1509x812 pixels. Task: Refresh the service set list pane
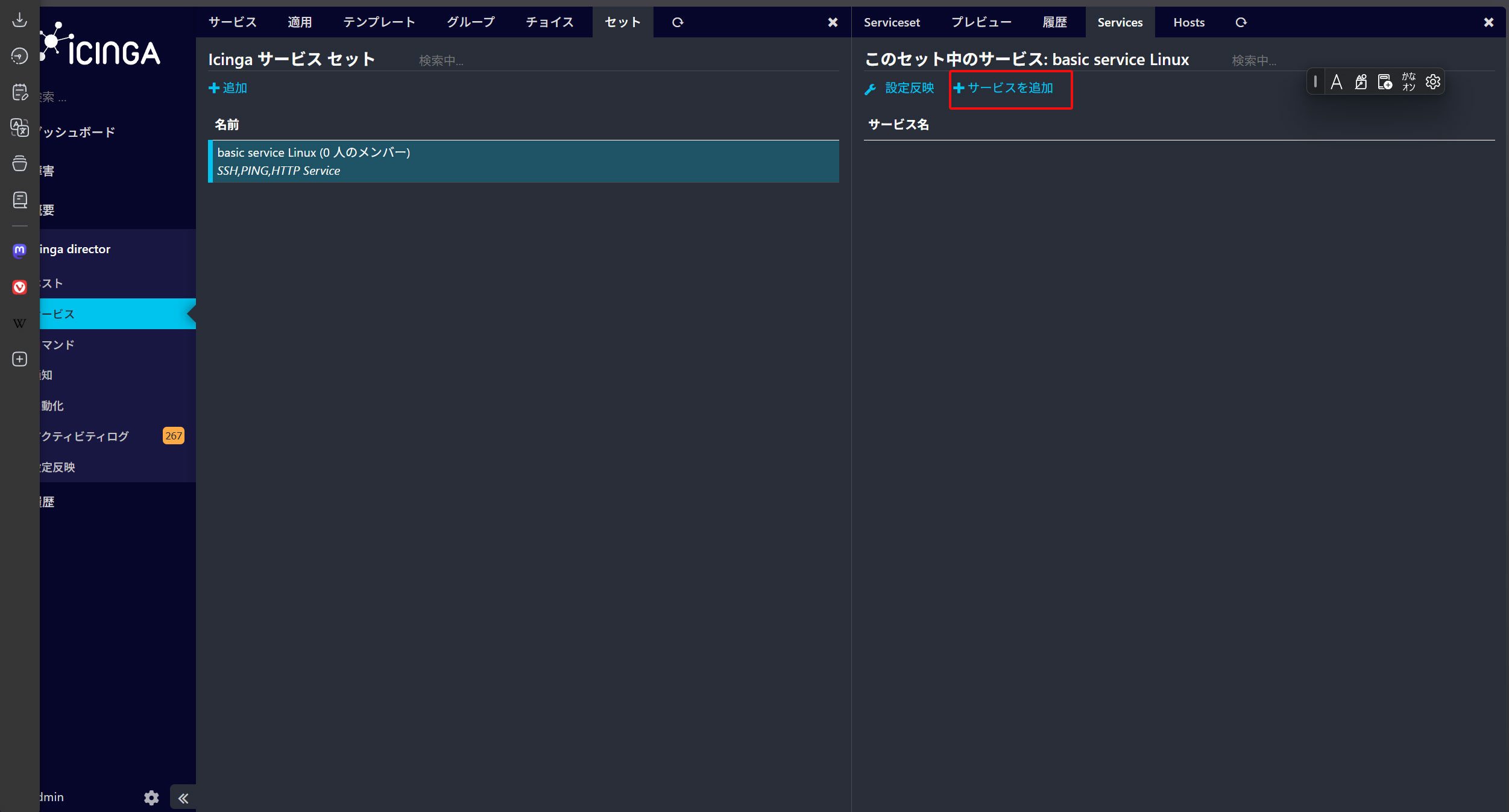[x=678, y=22]
